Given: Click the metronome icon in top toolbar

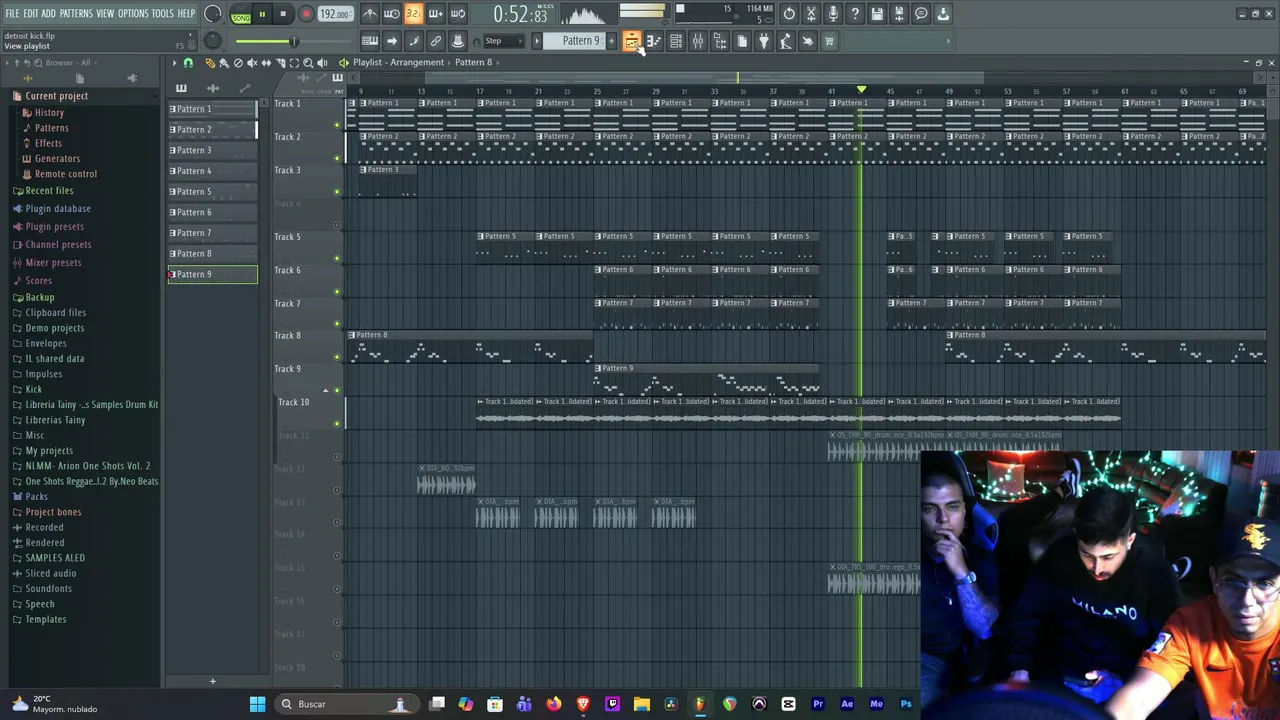Looking at the screenshot, I should pos(369,14).
